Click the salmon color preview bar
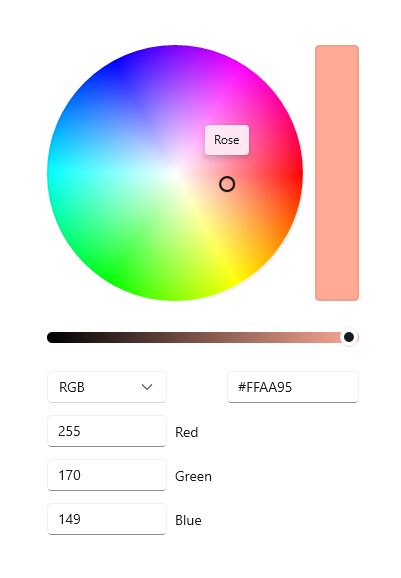401x578 pixels. 337,173
